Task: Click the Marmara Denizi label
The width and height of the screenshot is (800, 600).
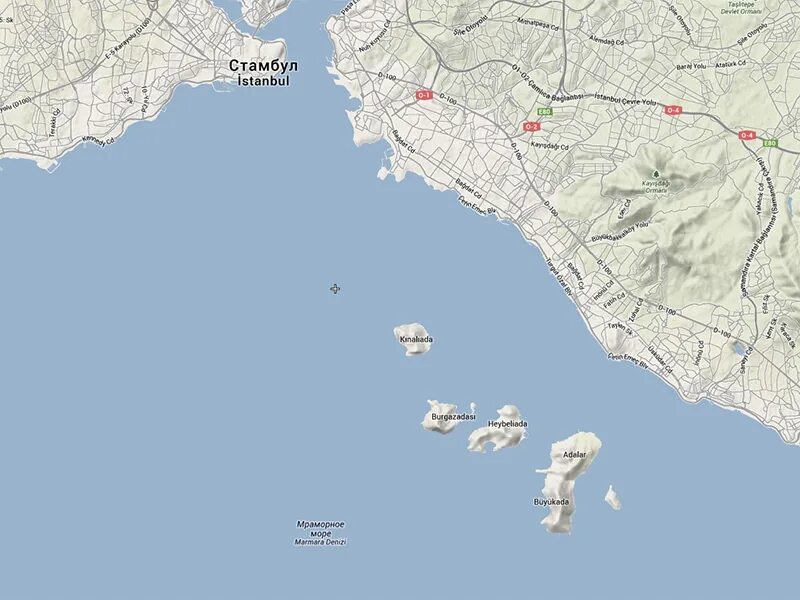Action: pyautogui.click(x=320, y=542)
